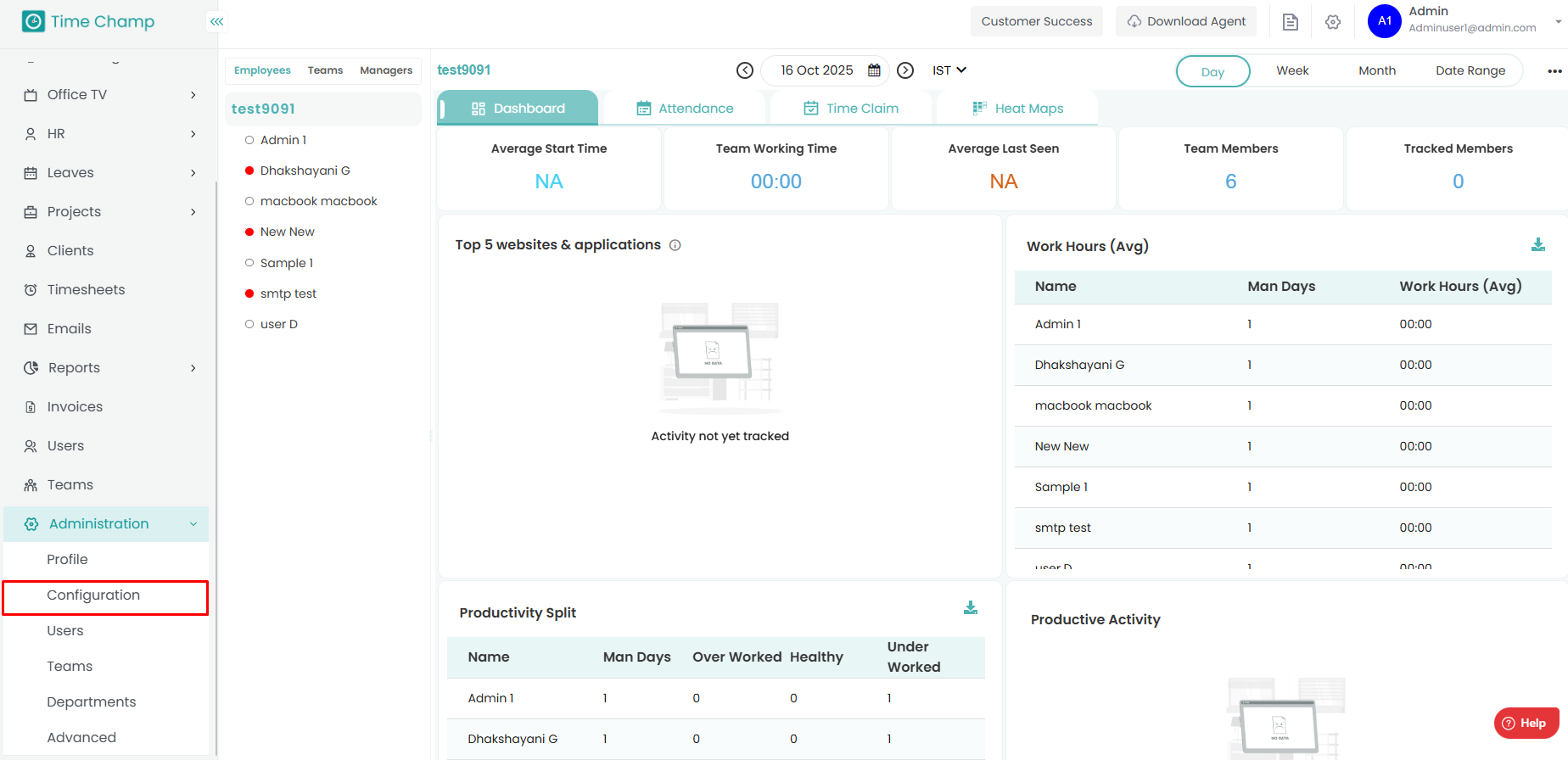
Task: Open the IST timezone dropdown
Action: click(x=949, y=70)
